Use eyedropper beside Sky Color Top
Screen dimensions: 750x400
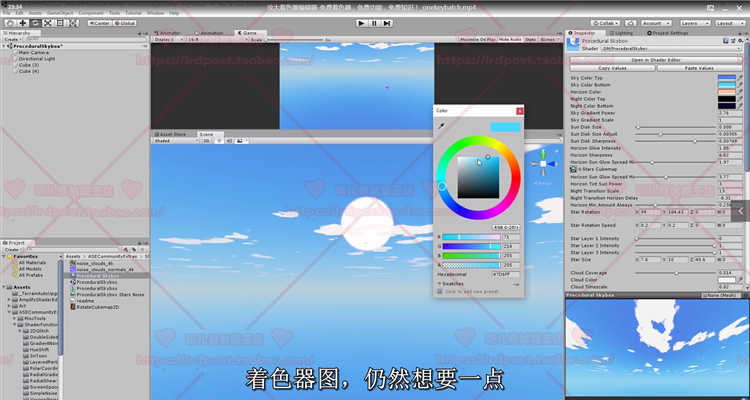point(740,78)
